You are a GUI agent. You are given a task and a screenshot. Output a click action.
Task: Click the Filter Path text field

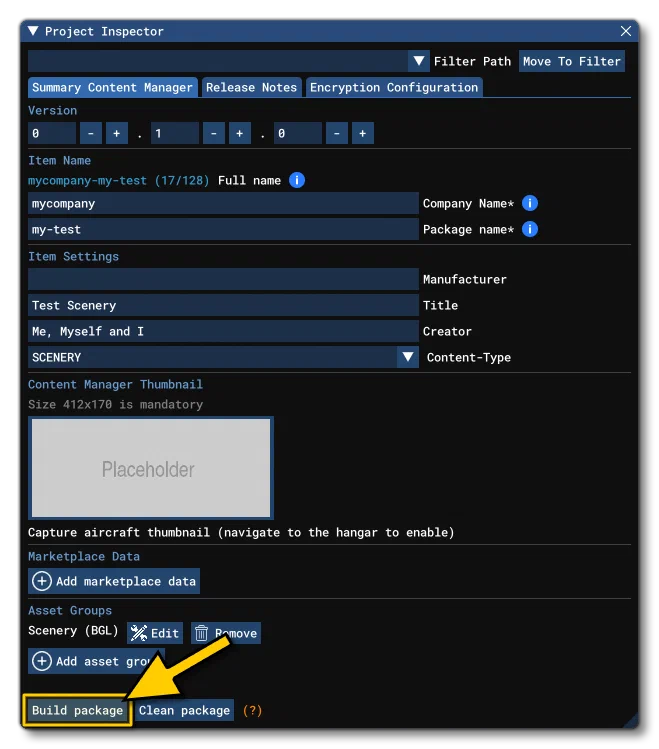tap(218, 61)
